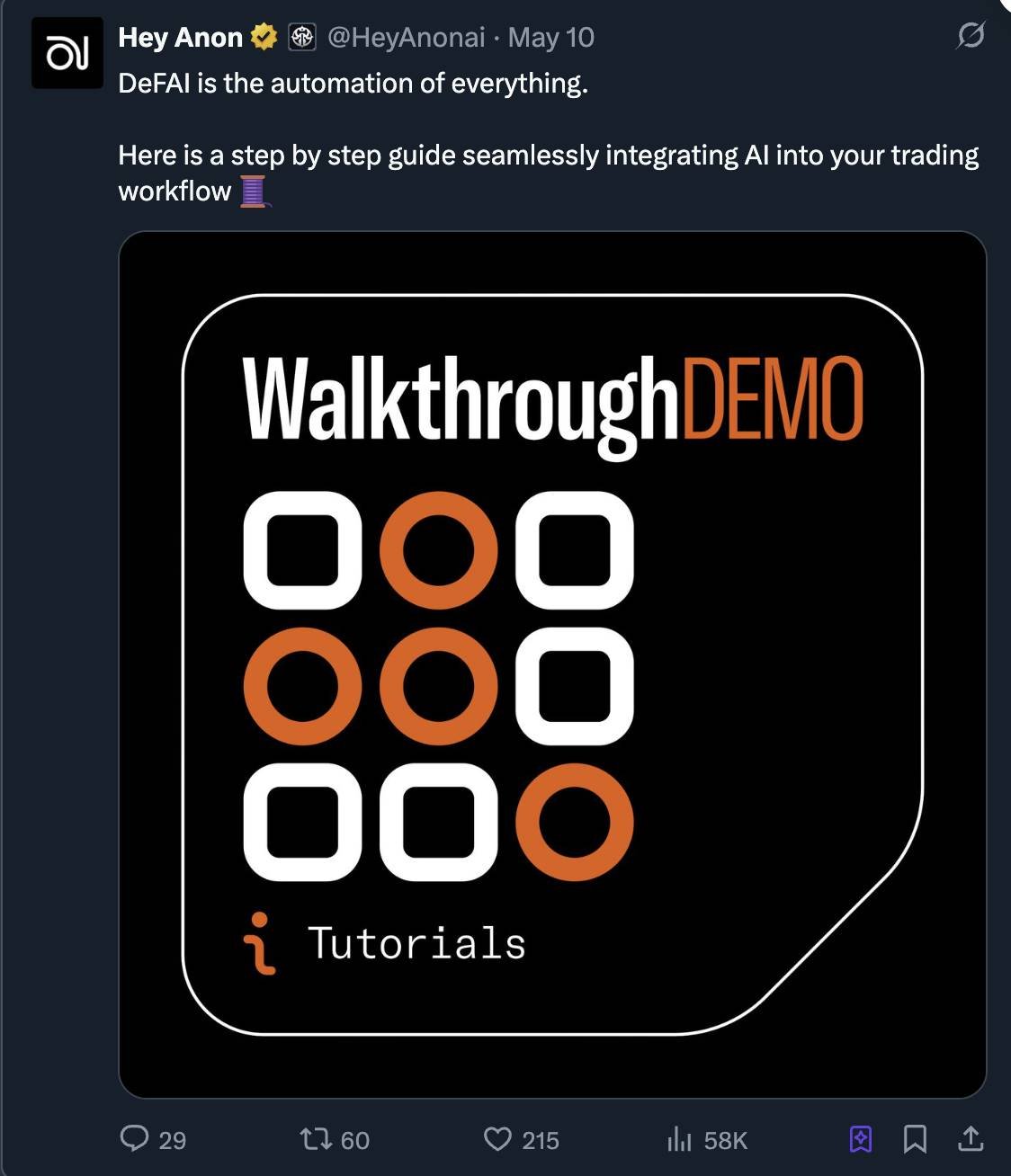This screenshot has height=1176, width=1011.
Task: Click the 29 replies count
Action: 172,1140
